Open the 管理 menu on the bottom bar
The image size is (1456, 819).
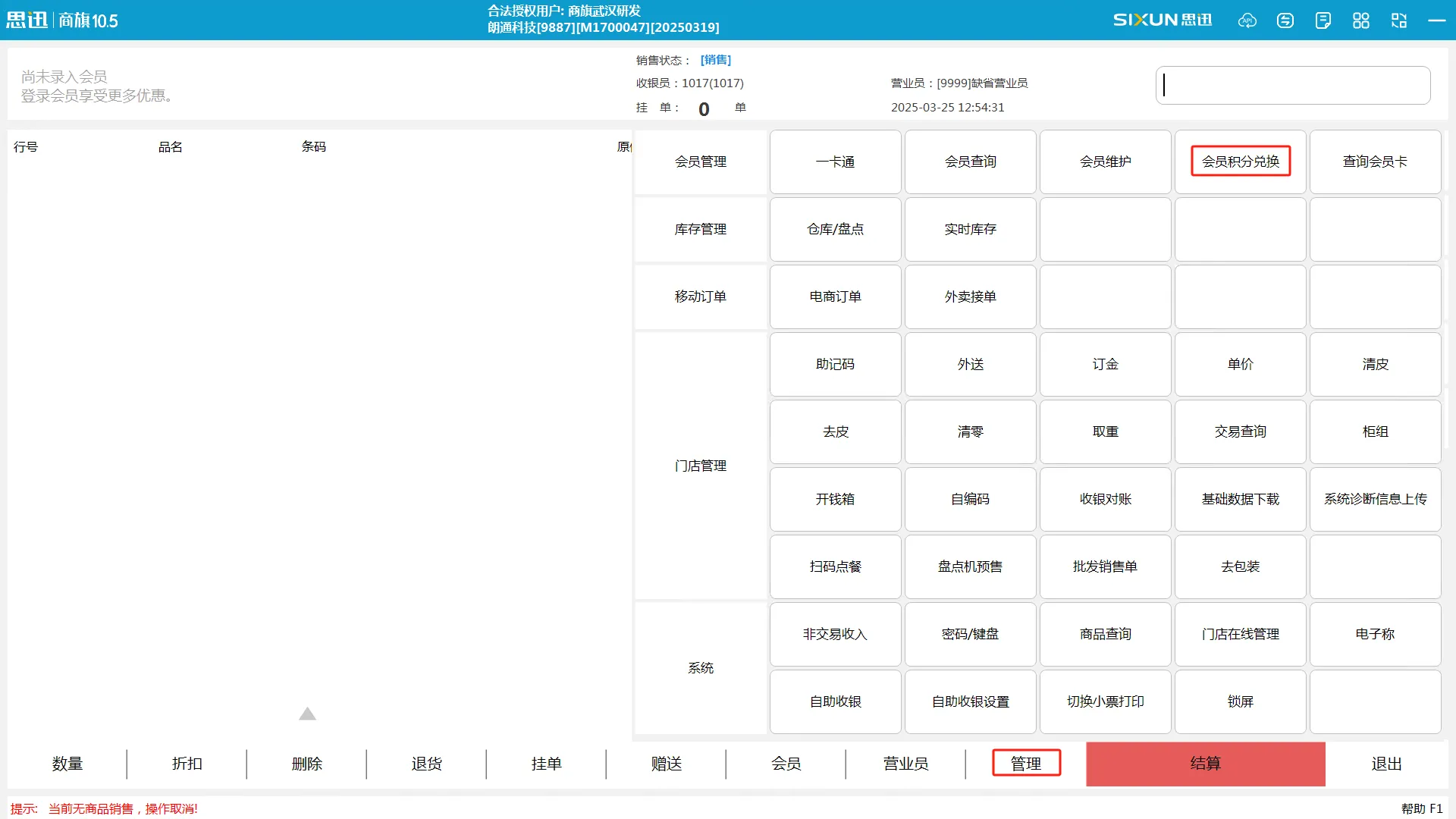click(x=1027, y=764)
